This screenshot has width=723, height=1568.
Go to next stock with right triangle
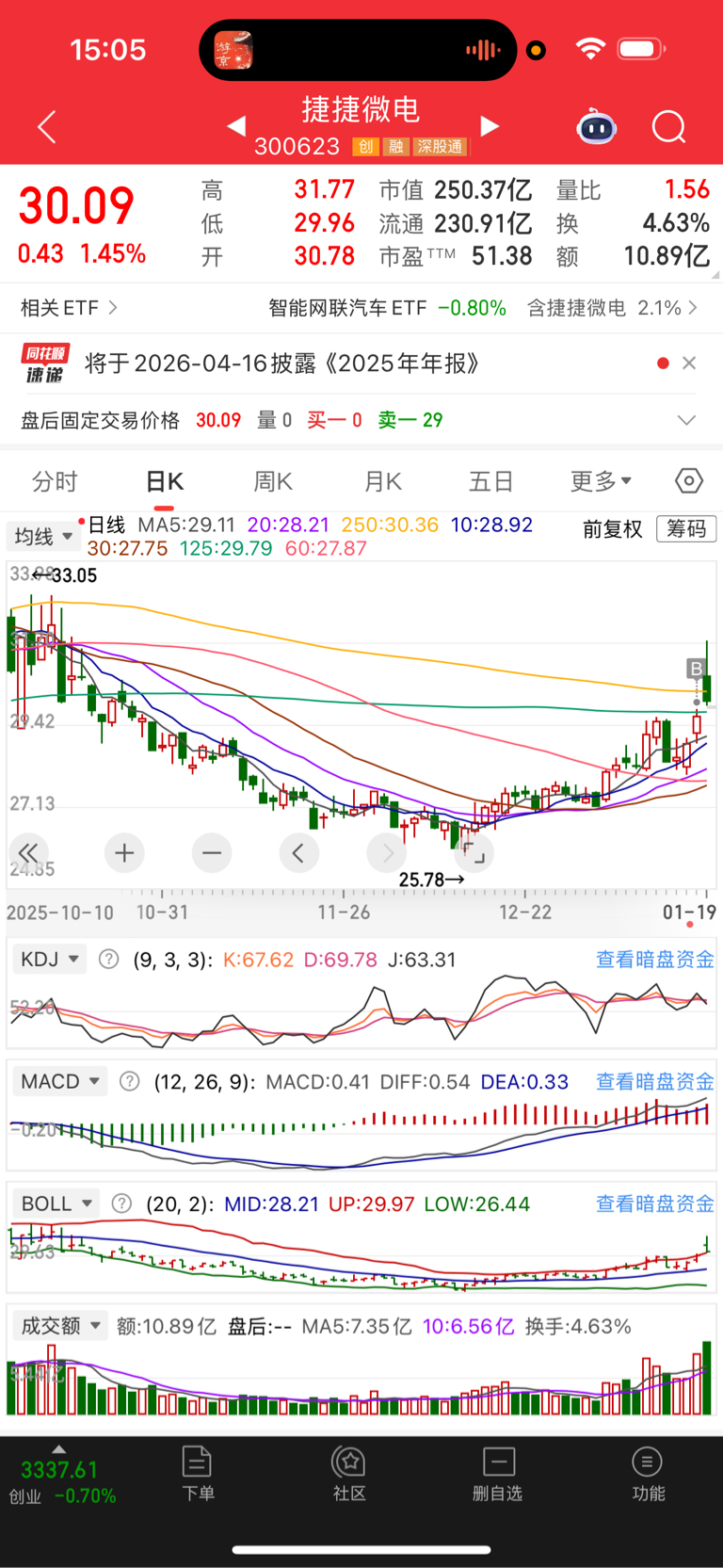tap(489, 126)
